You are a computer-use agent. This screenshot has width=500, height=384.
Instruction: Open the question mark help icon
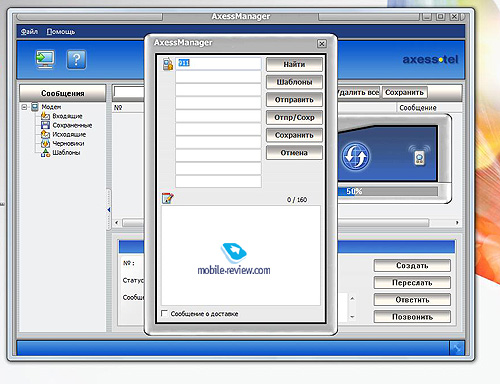pos(76,60)
